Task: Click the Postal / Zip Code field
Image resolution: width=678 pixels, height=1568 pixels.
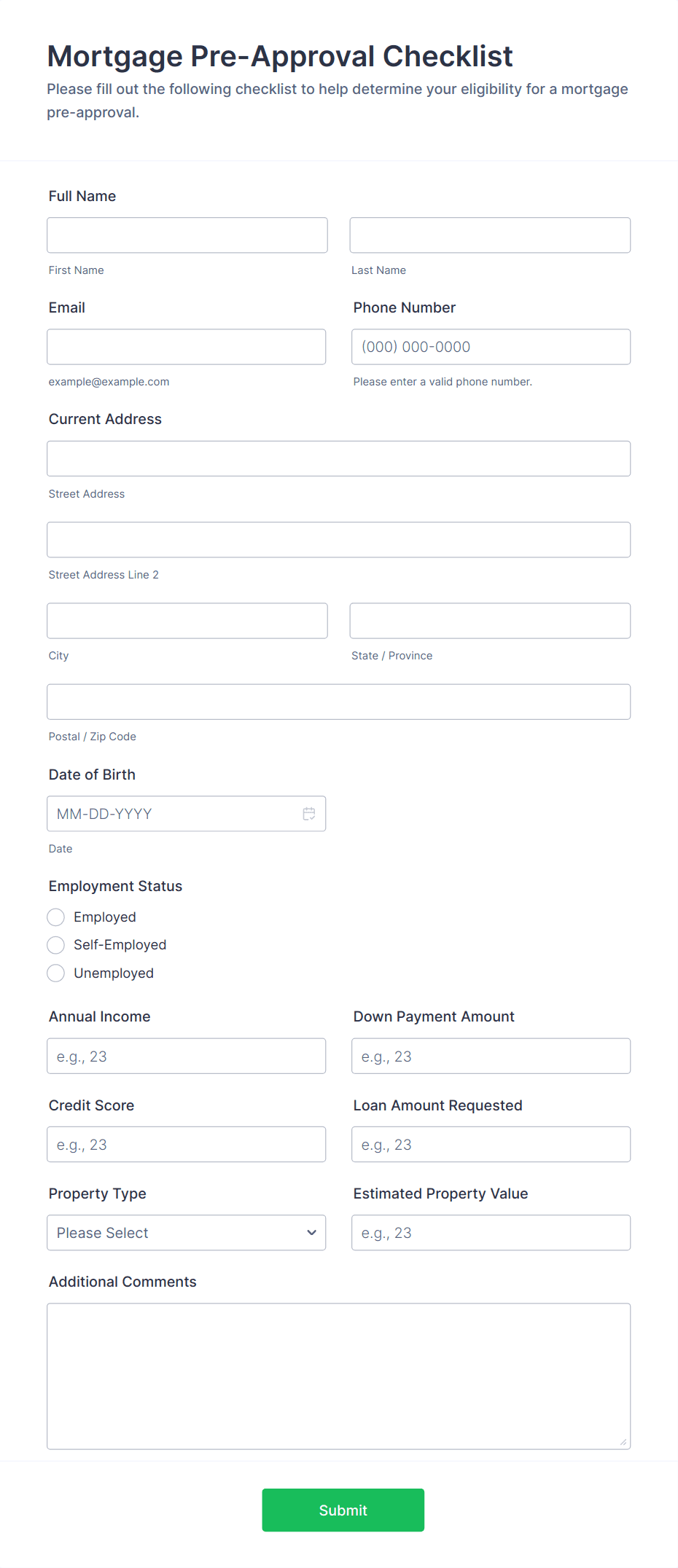Action: (x=338, y=701)
